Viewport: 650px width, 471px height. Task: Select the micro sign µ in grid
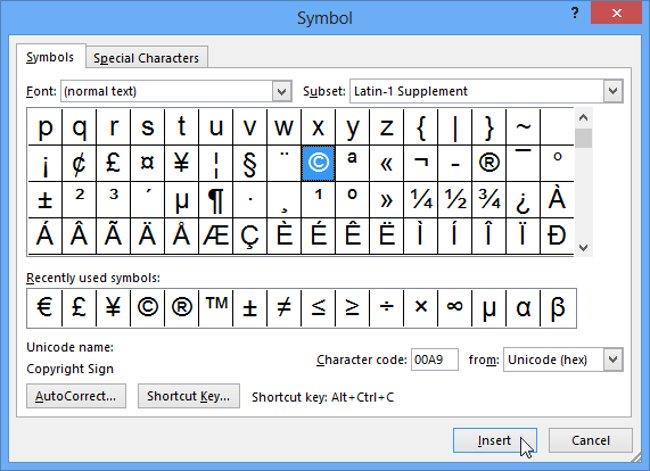point(182,199)
